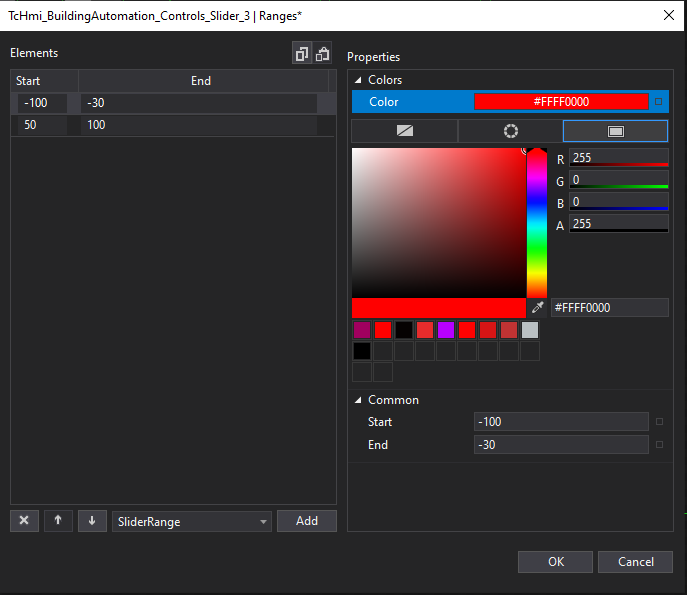This screenshot has height=595, width=687.
Task: Confirm with the OK button
Action: tap(555, 562)
